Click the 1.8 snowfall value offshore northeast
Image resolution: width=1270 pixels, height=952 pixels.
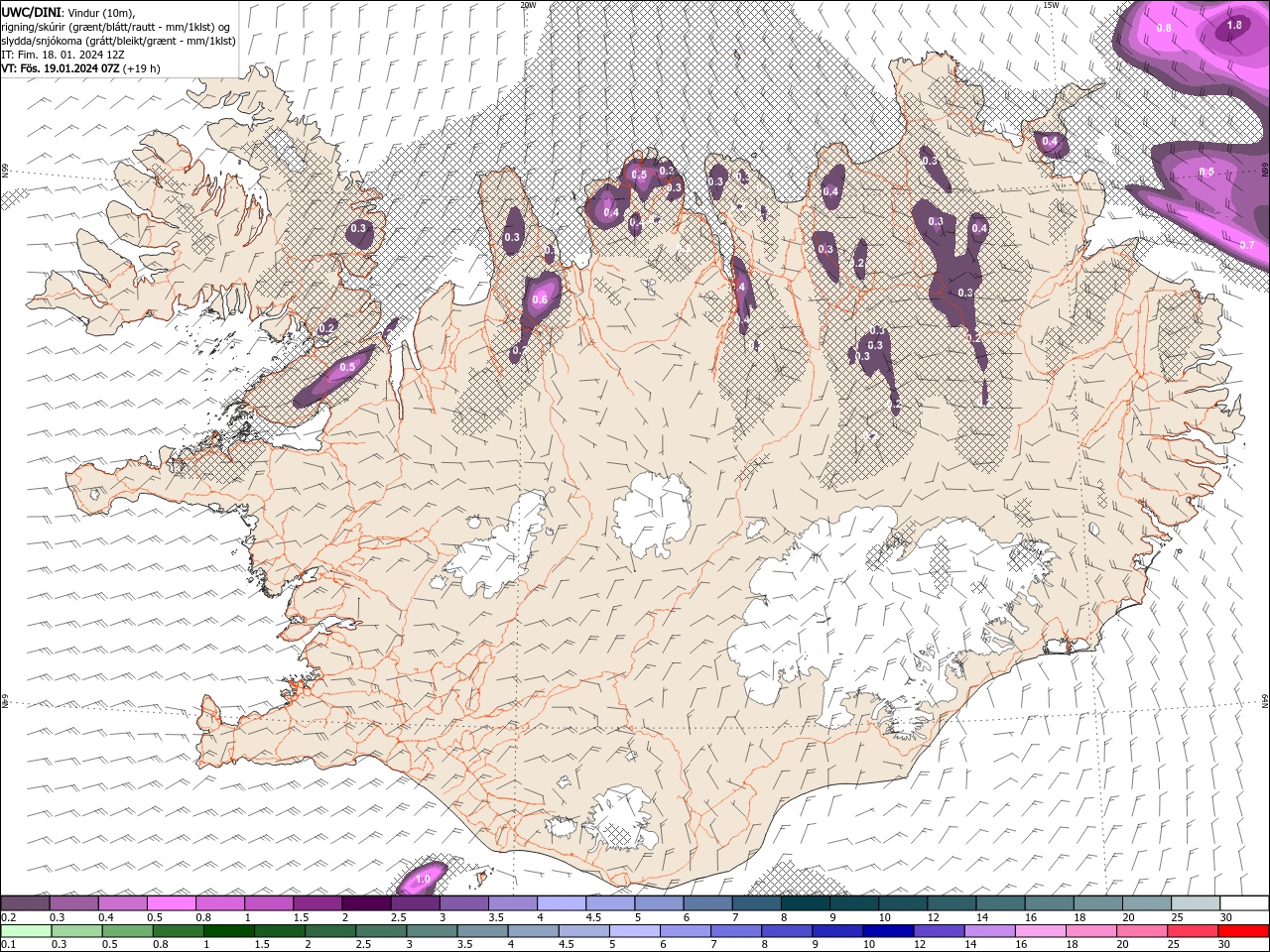1234,26
